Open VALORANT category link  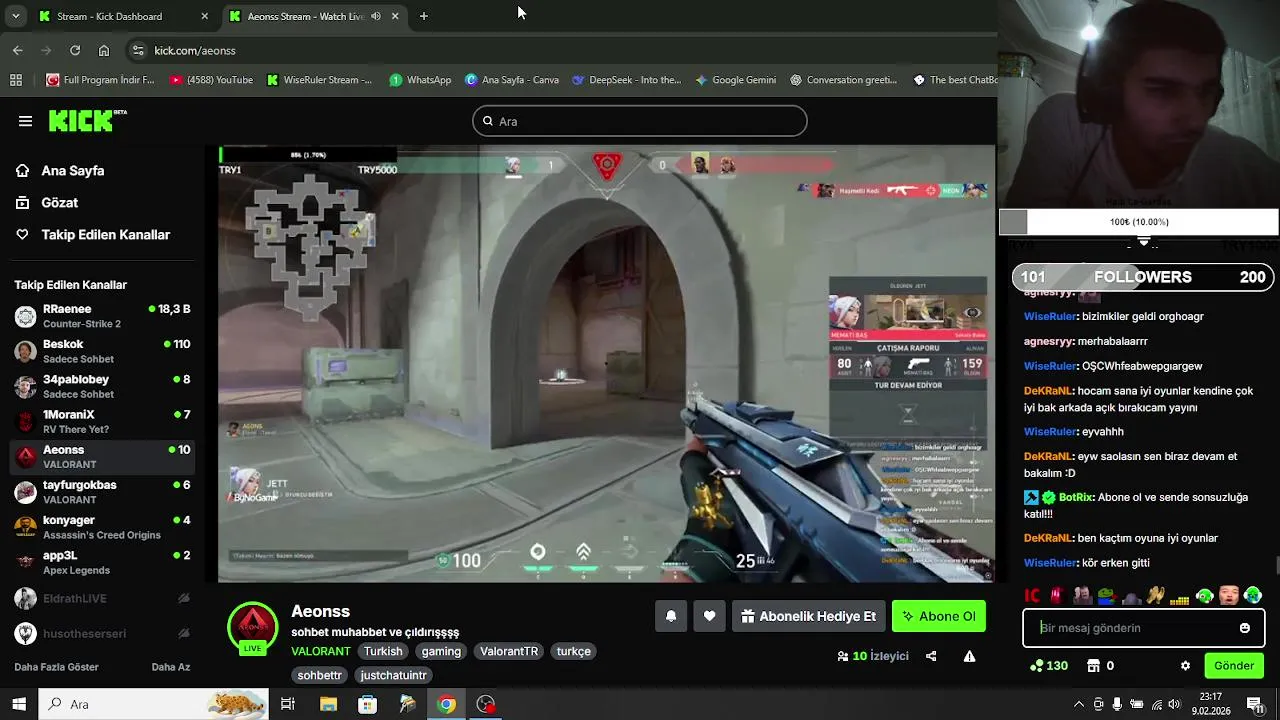click(x=321, y=651)
